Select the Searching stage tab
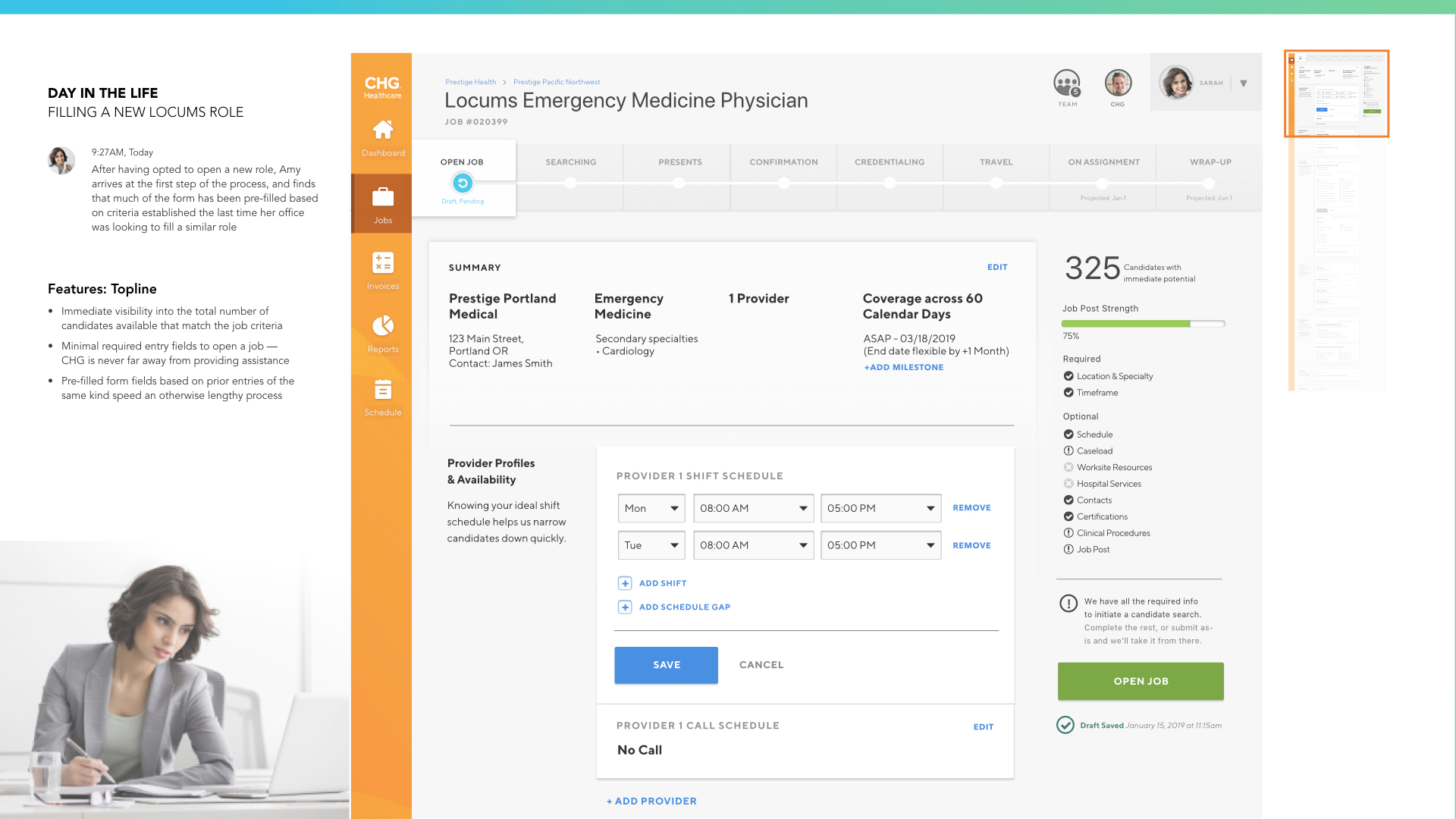This screenshot has width=1456, height=819. (570, 177)
